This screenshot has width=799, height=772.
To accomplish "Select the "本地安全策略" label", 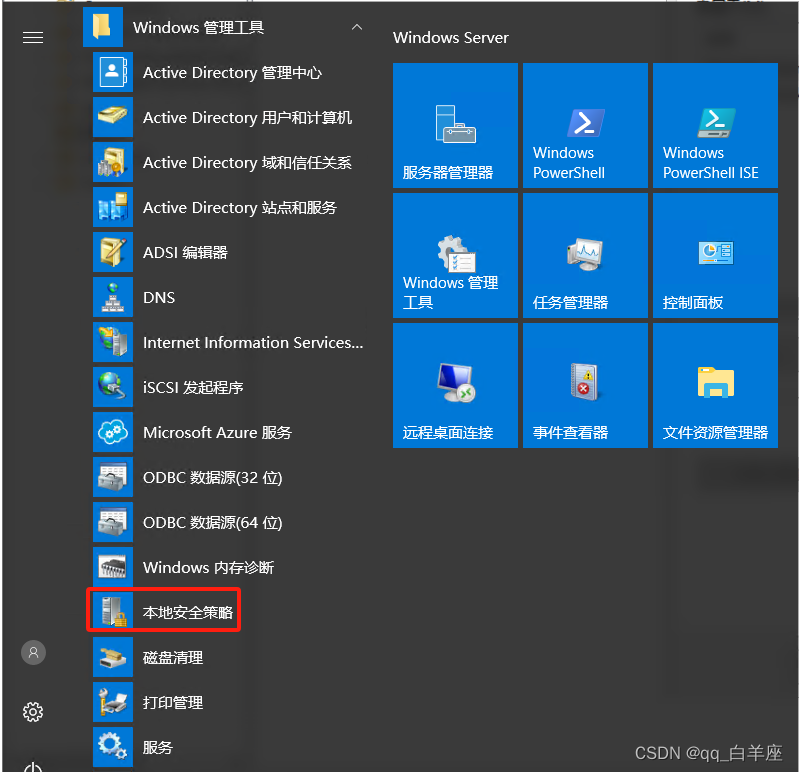I will click(188, 612).
